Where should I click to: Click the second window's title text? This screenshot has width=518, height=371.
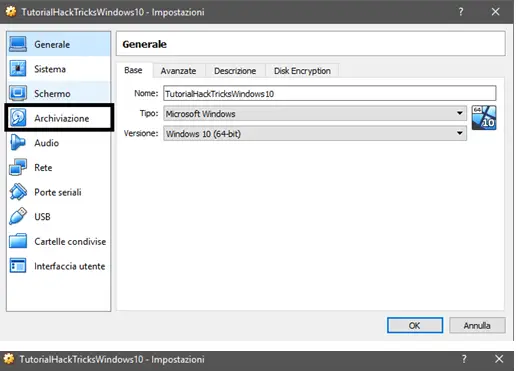pos(112,359)
